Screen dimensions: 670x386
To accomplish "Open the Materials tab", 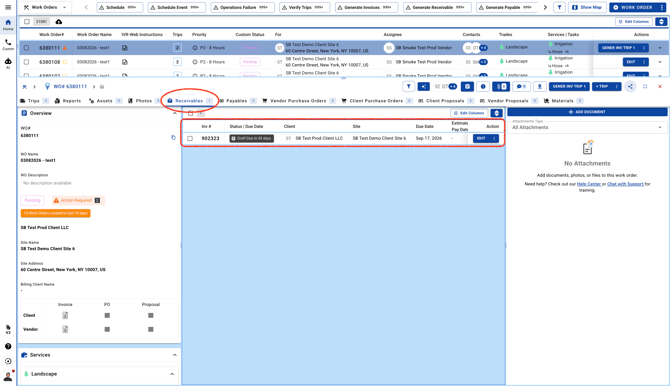I will (563, 101).
